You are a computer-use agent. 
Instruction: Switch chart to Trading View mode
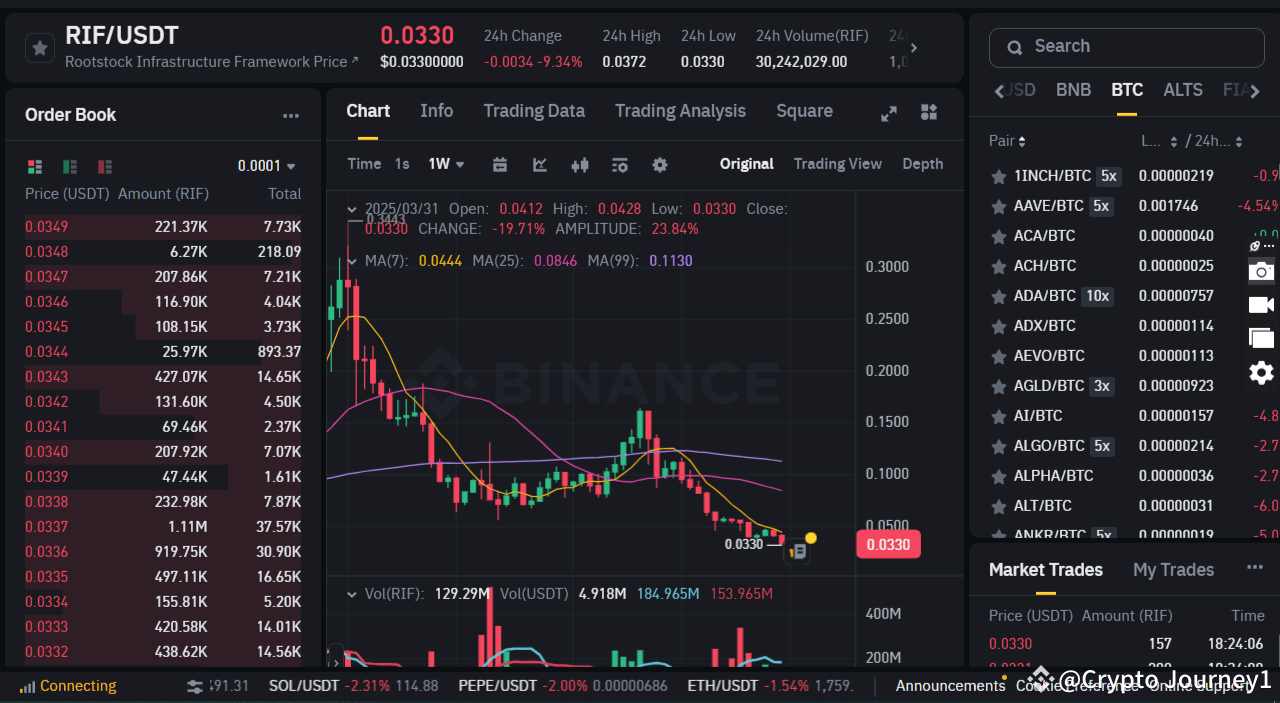click(x=838, y=163)
